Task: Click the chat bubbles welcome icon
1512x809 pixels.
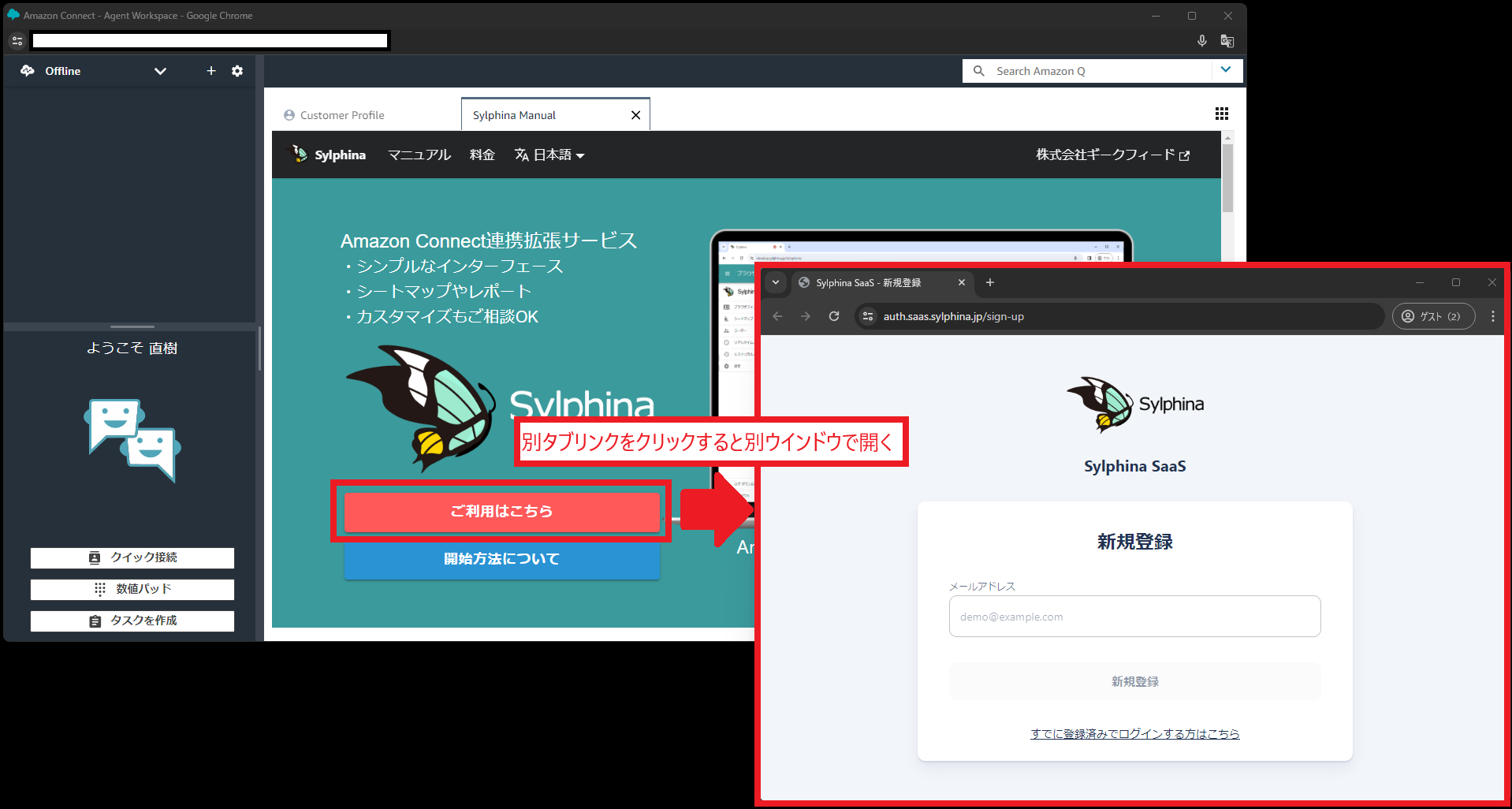Action: pyautogui.click(x=132, y=440)
